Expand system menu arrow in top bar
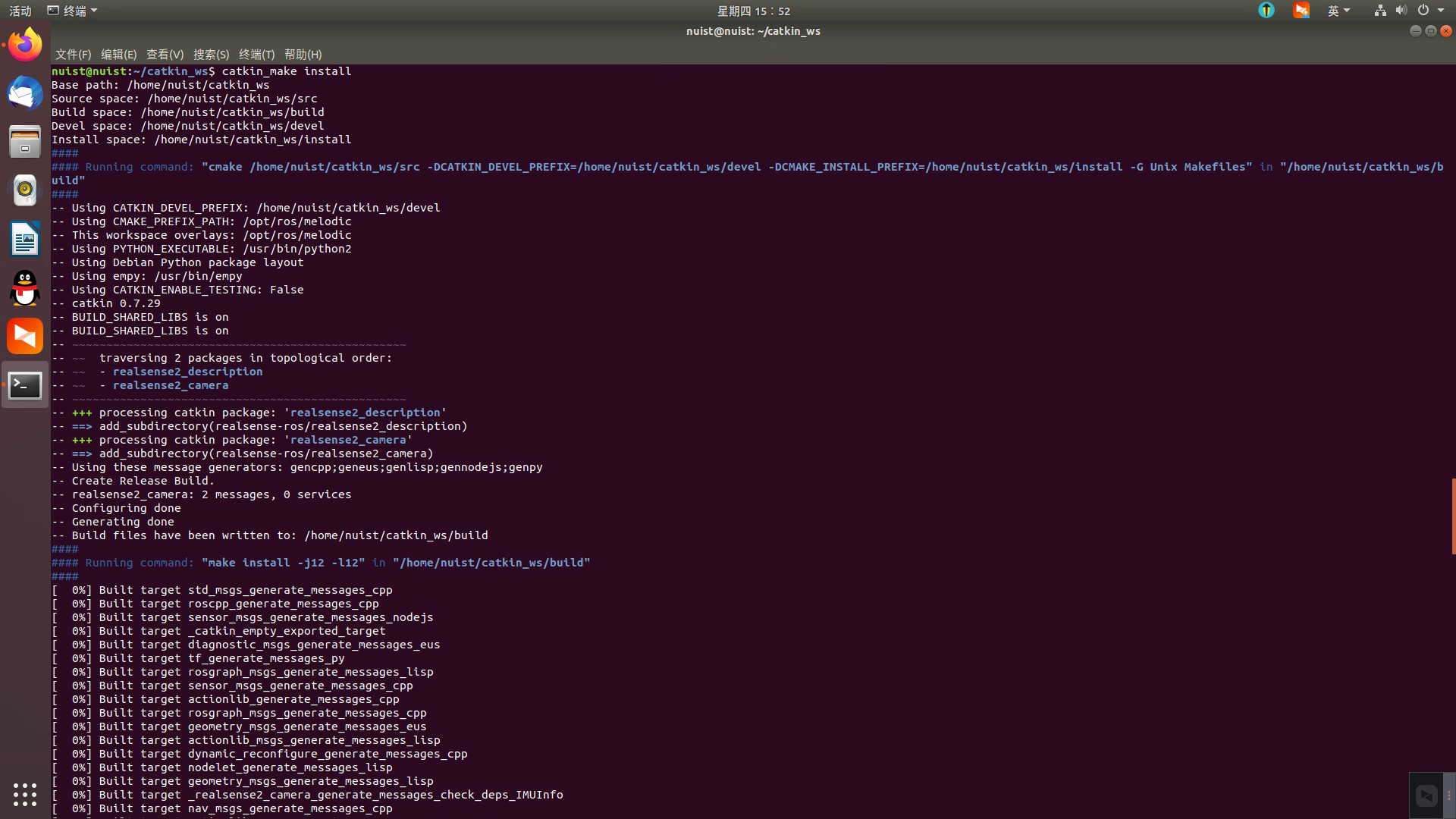The width and height of the screenshot is (1456, 819). click(x=1441, y=11)
